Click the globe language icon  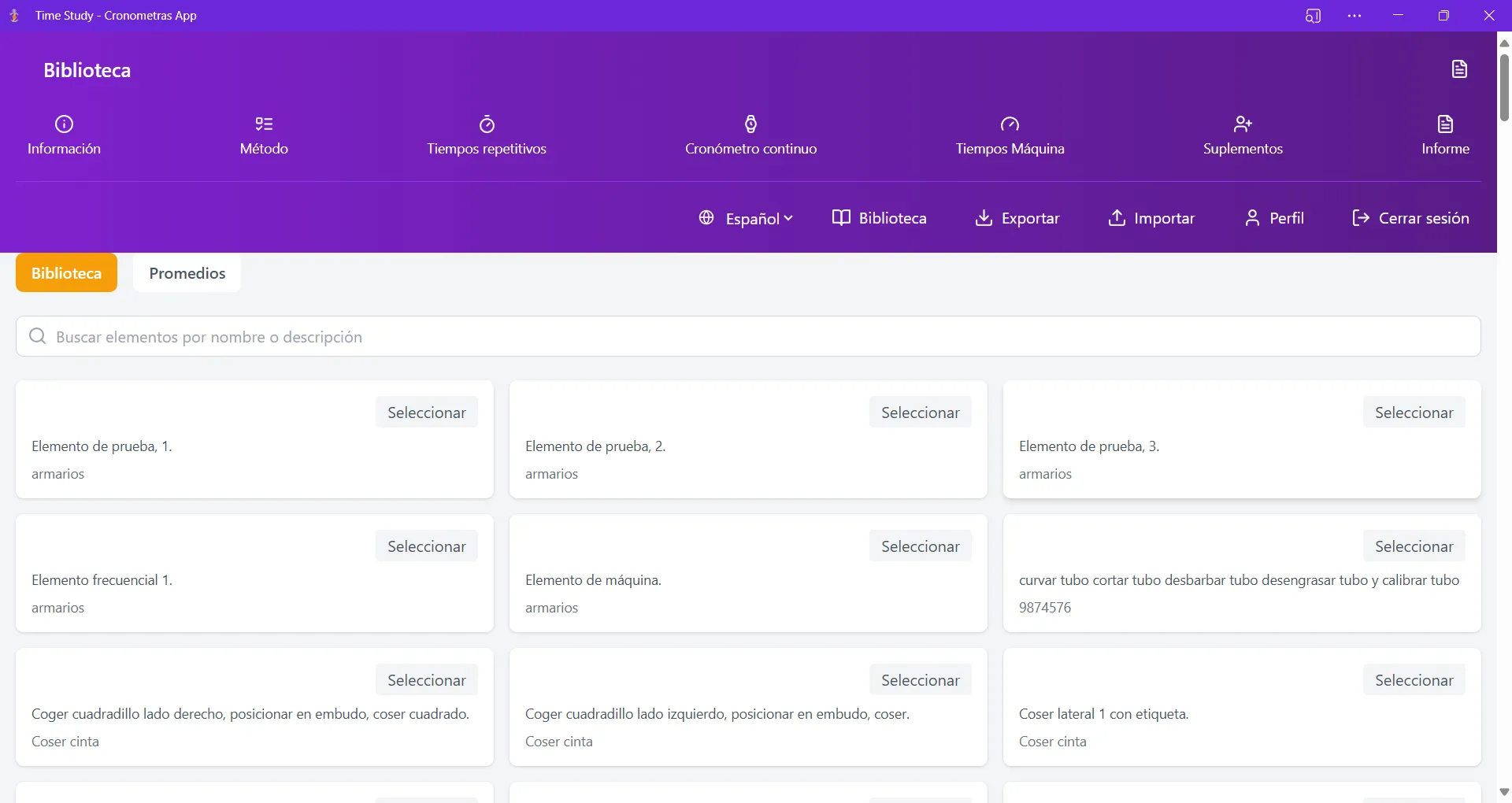pos(706,217)
